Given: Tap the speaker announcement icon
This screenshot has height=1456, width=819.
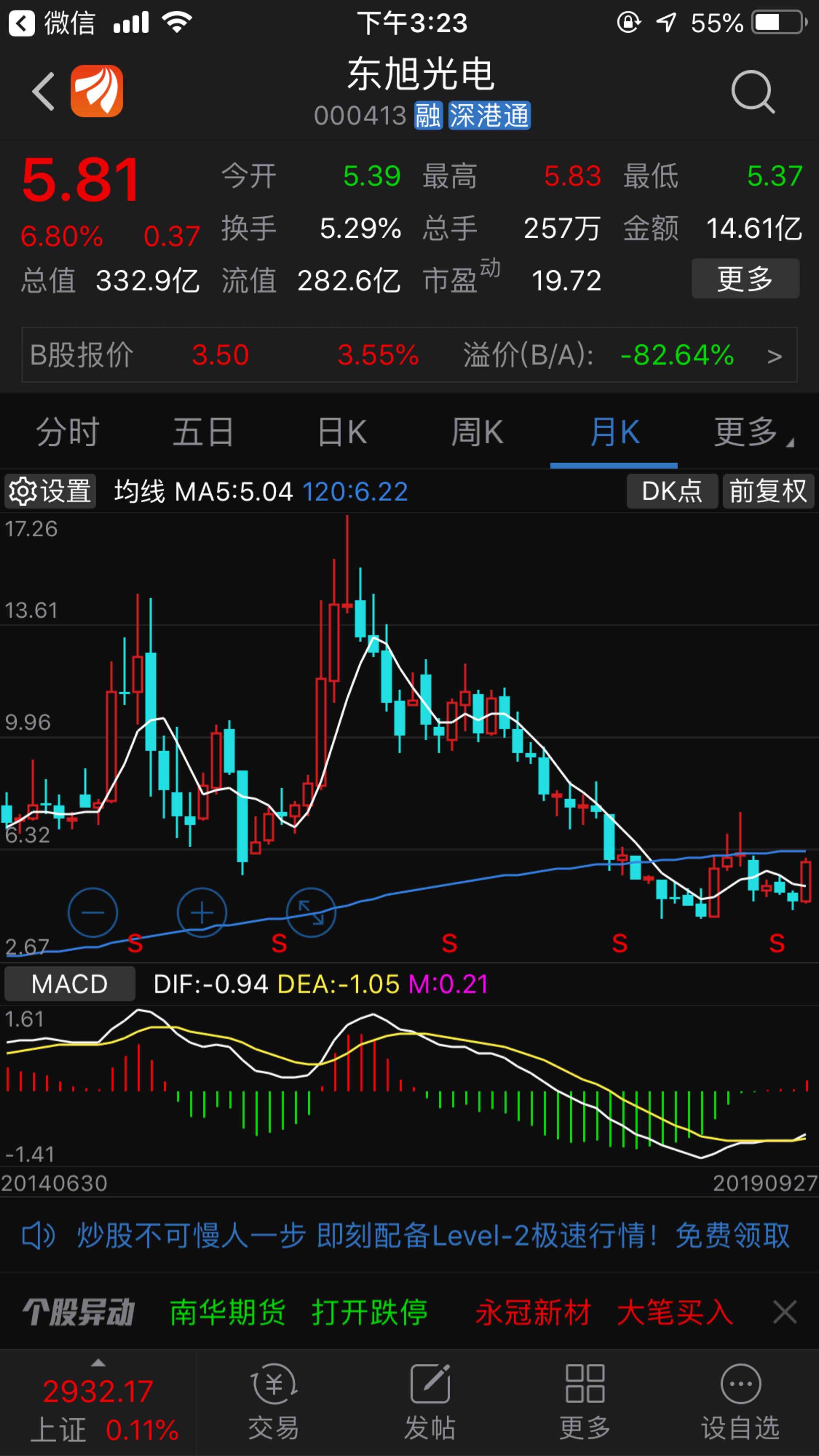Looking at the screenshot, I should (38, 1236).
